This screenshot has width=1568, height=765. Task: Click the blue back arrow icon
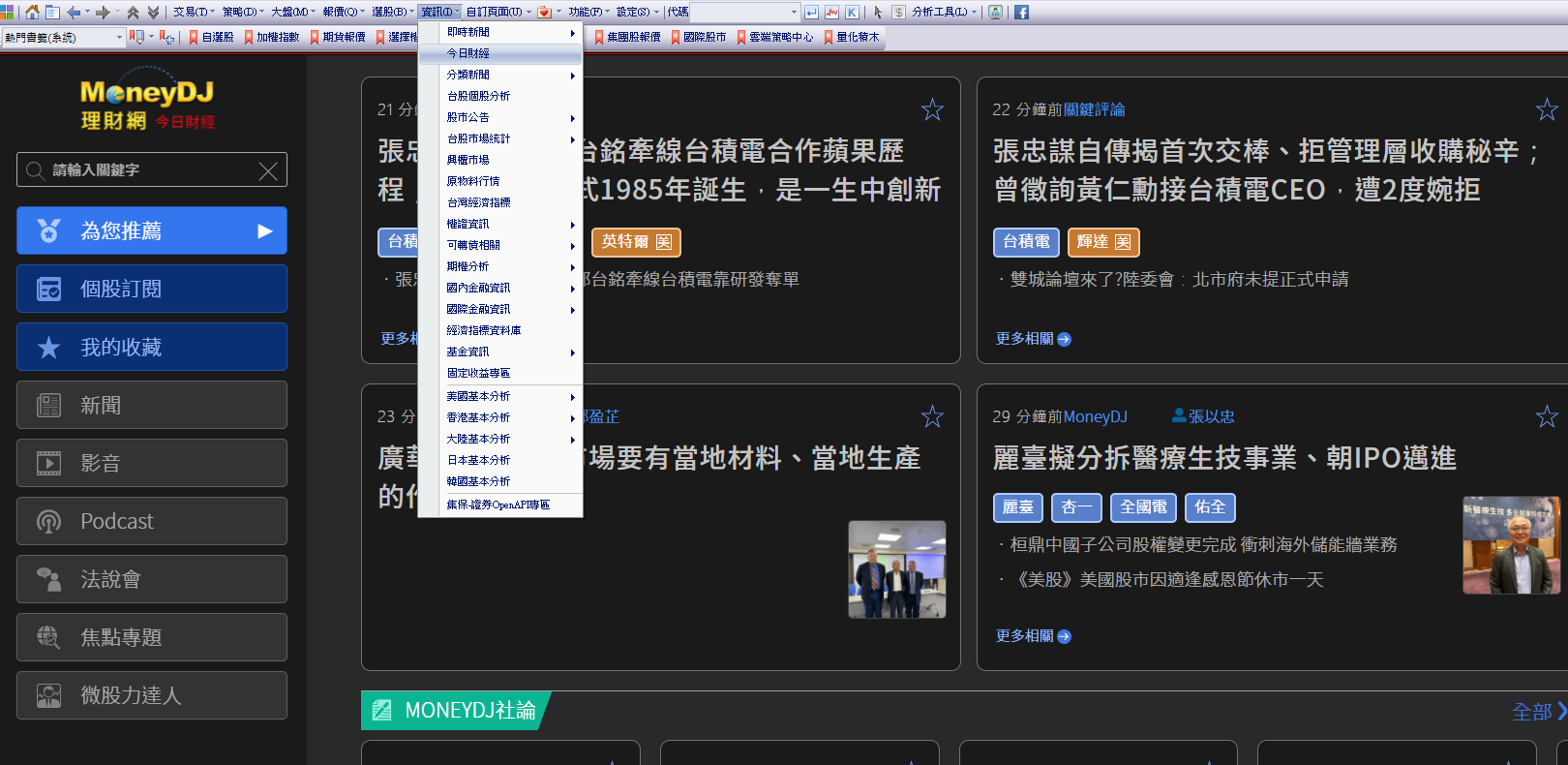(x=73, y=13)
